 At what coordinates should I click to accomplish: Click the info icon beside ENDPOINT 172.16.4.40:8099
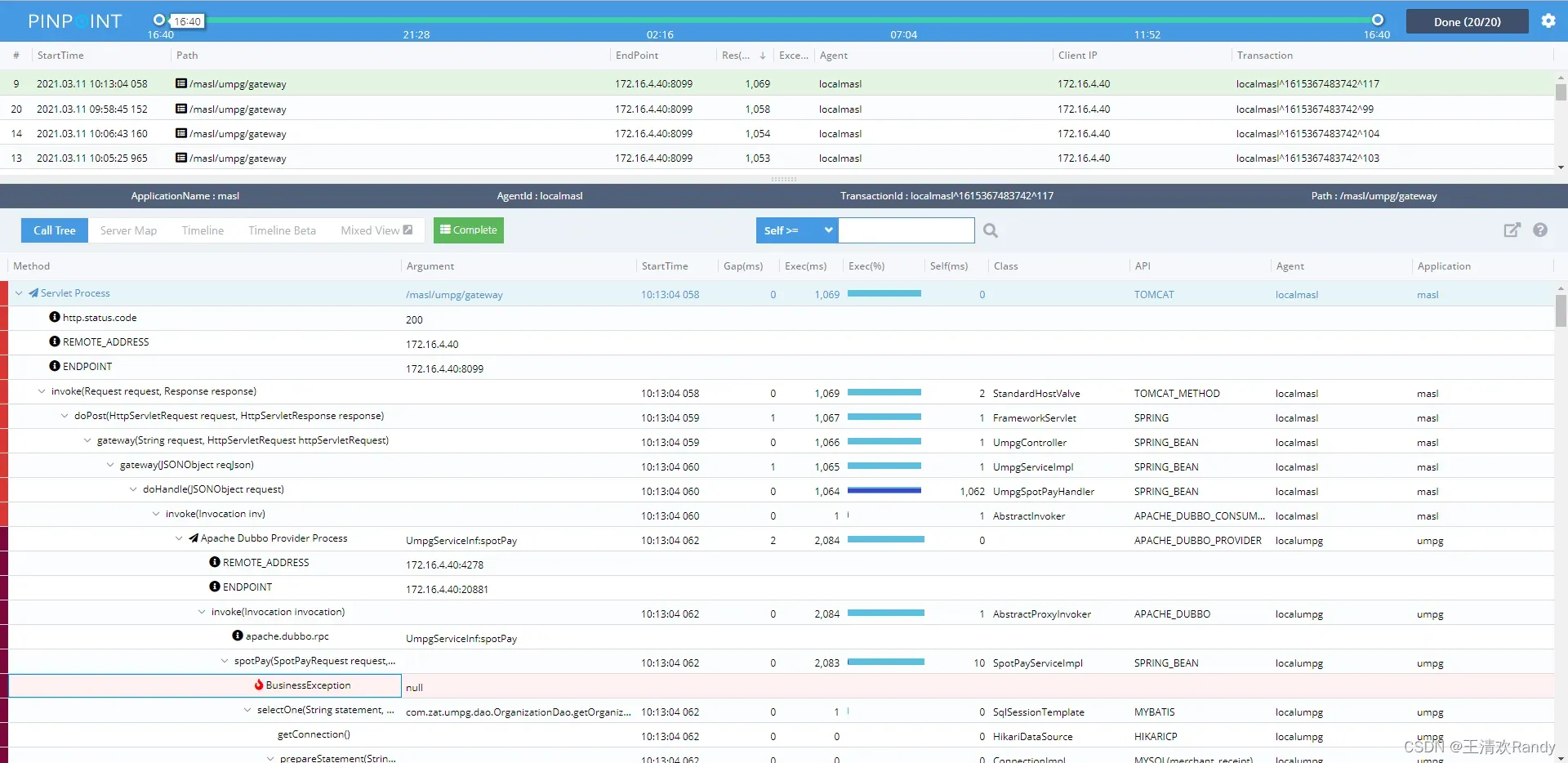55,366
